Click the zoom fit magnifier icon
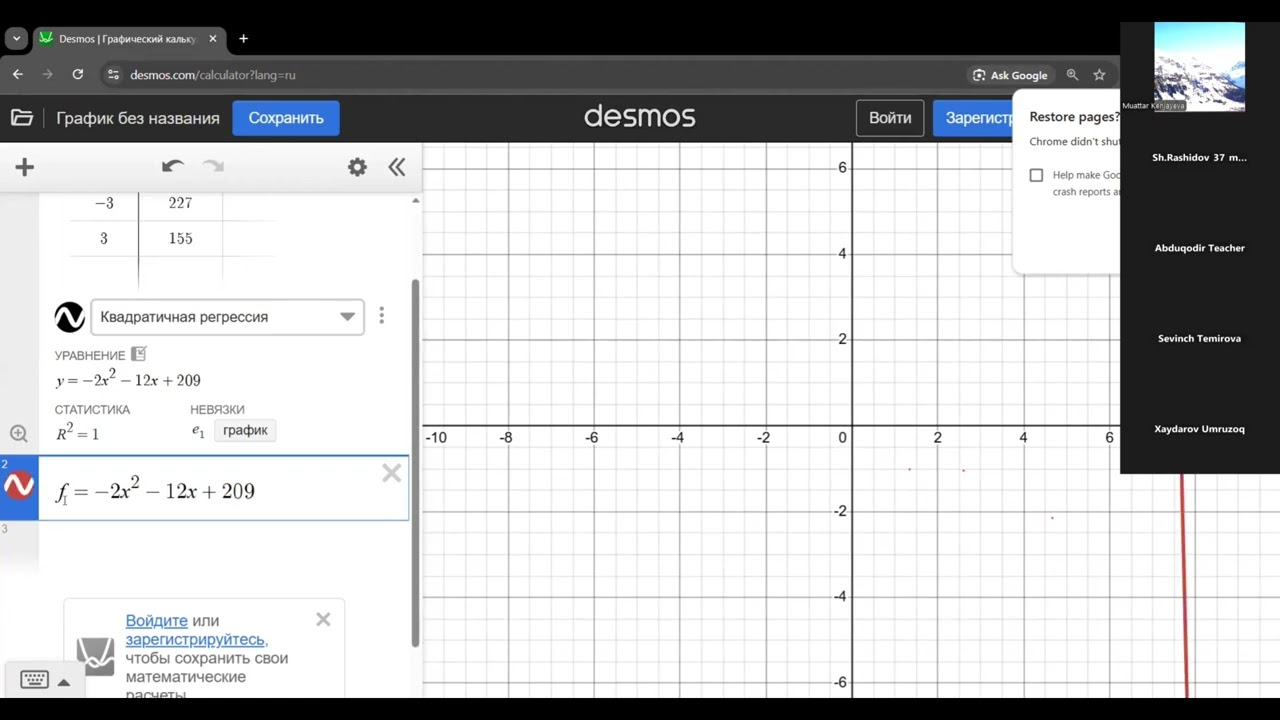This screenshot has width=1280, height=720. [x=19, y=434]
